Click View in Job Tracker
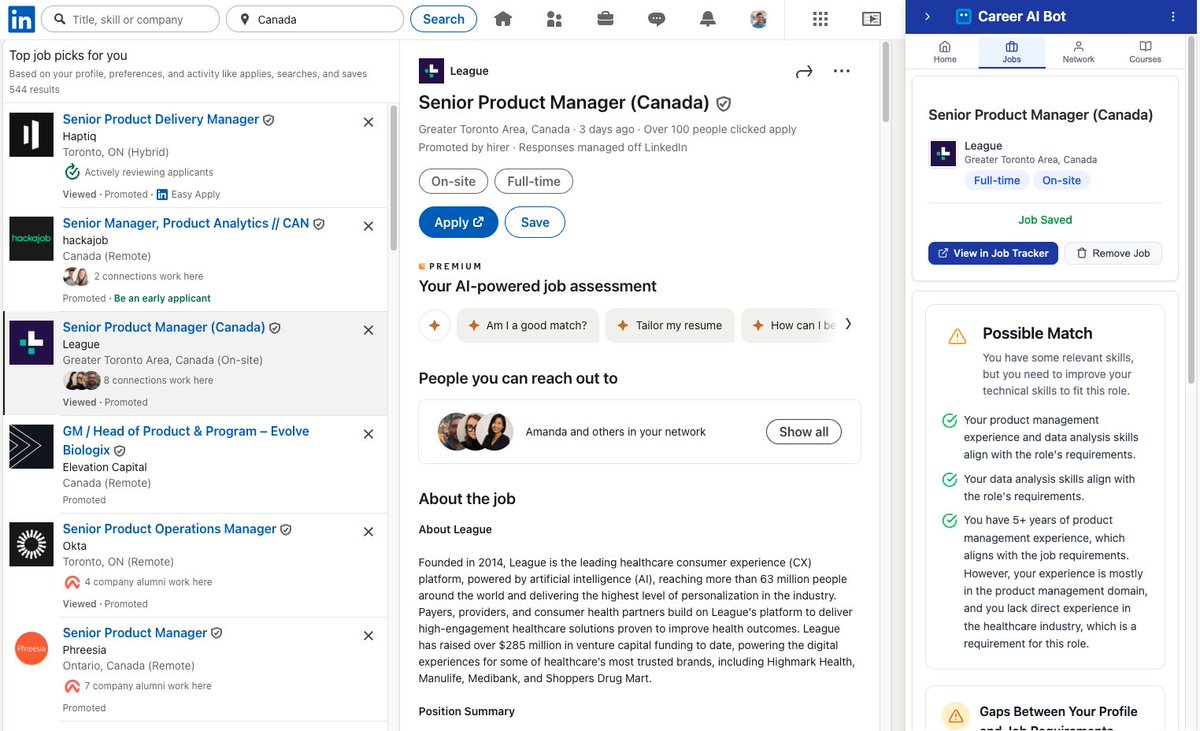Image resolution: width=1200 pixels, height=731 pixels. pos(993,253)
